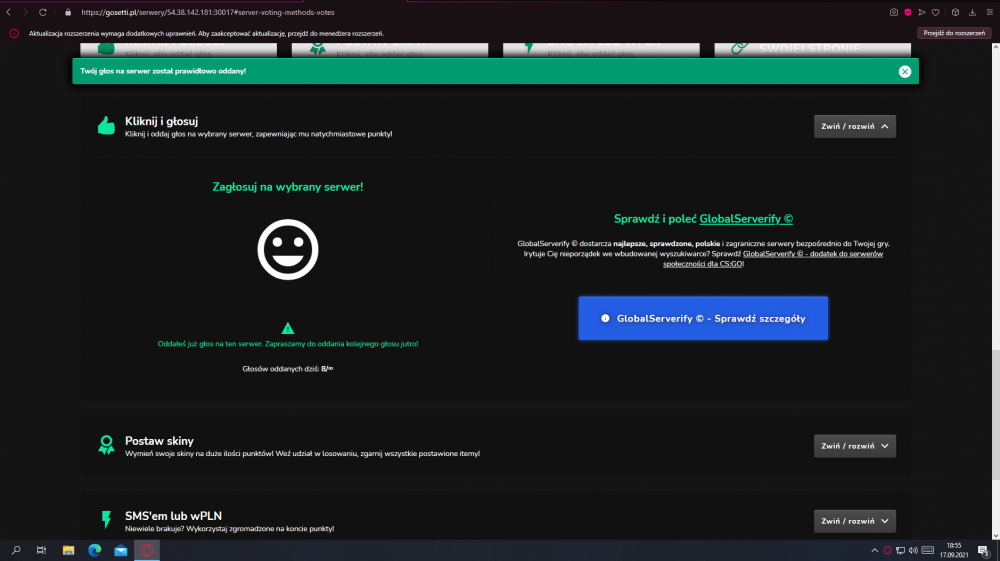Dismiss the green vote confirmation banner
1000x561 pixels.
(904, 71)
